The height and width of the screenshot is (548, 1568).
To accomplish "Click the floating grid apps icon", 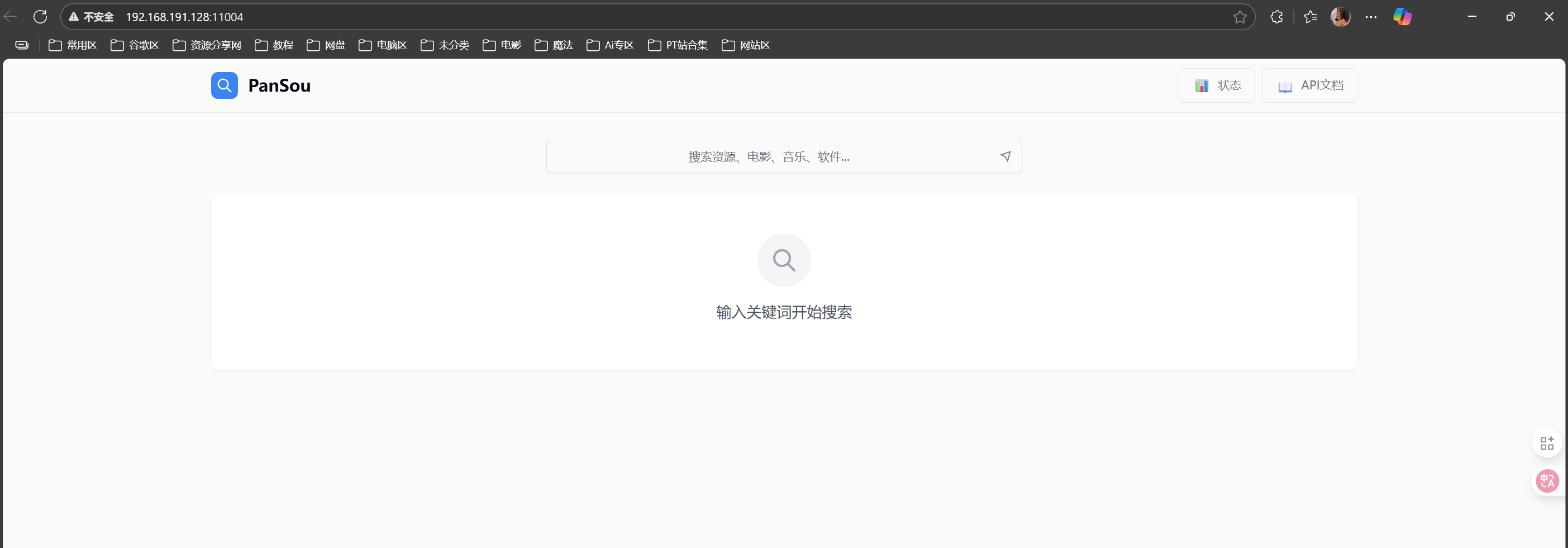I will (1547, 442).
